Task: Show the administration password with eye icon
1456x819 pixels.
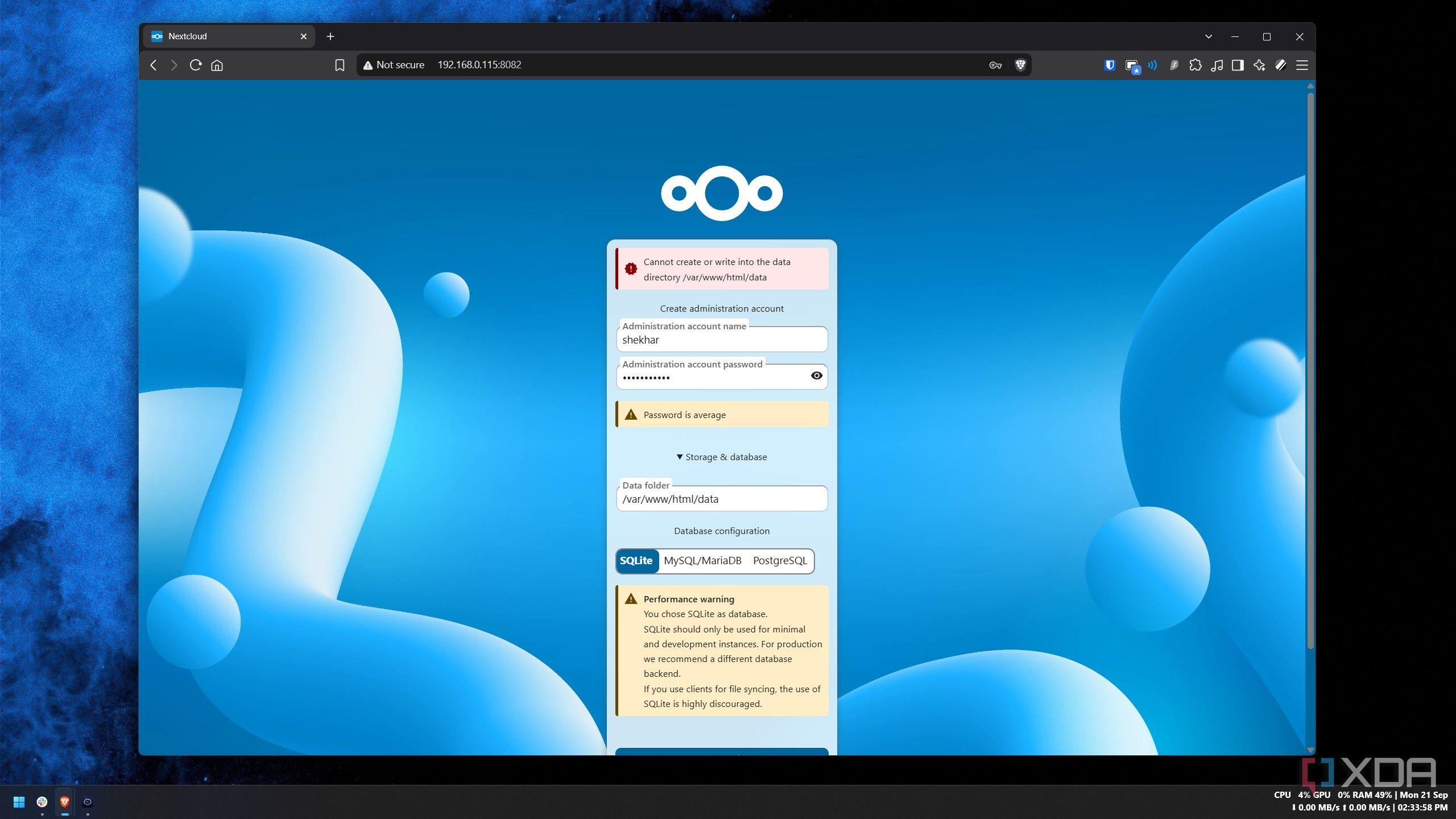Action: point(816,375)
